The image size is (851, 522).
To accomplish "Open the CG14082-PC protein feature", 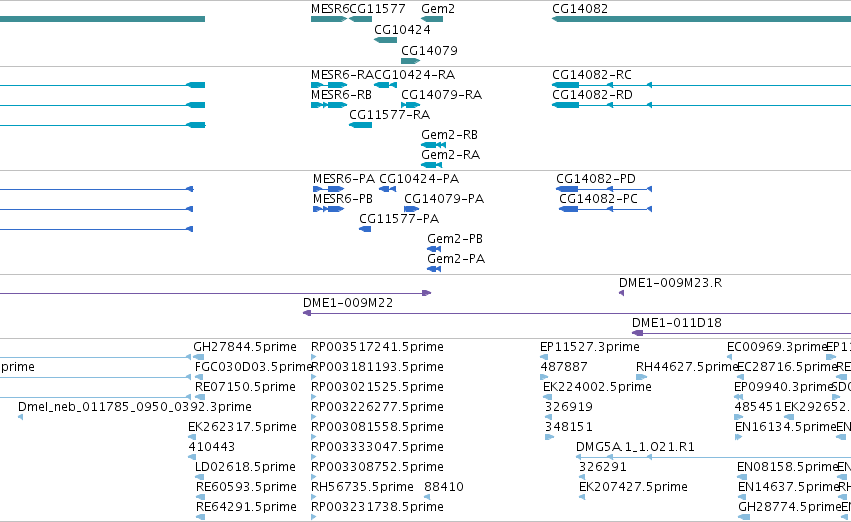I will pyautogui.click(x=606, y=209).
